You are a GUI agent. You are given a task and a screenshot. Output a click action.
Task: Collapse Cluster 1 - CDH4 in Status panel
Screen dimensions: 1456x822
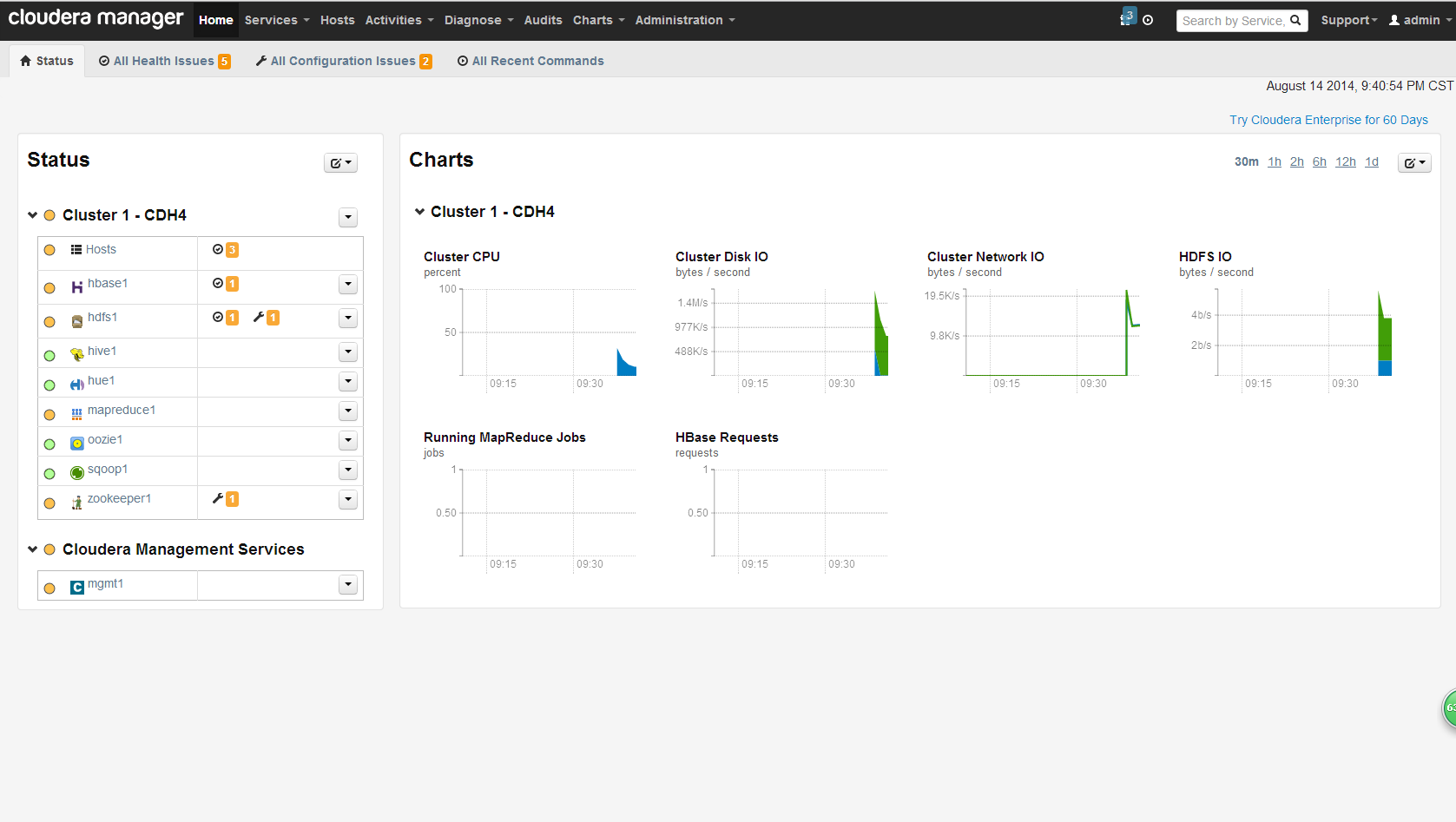point(32,215)
